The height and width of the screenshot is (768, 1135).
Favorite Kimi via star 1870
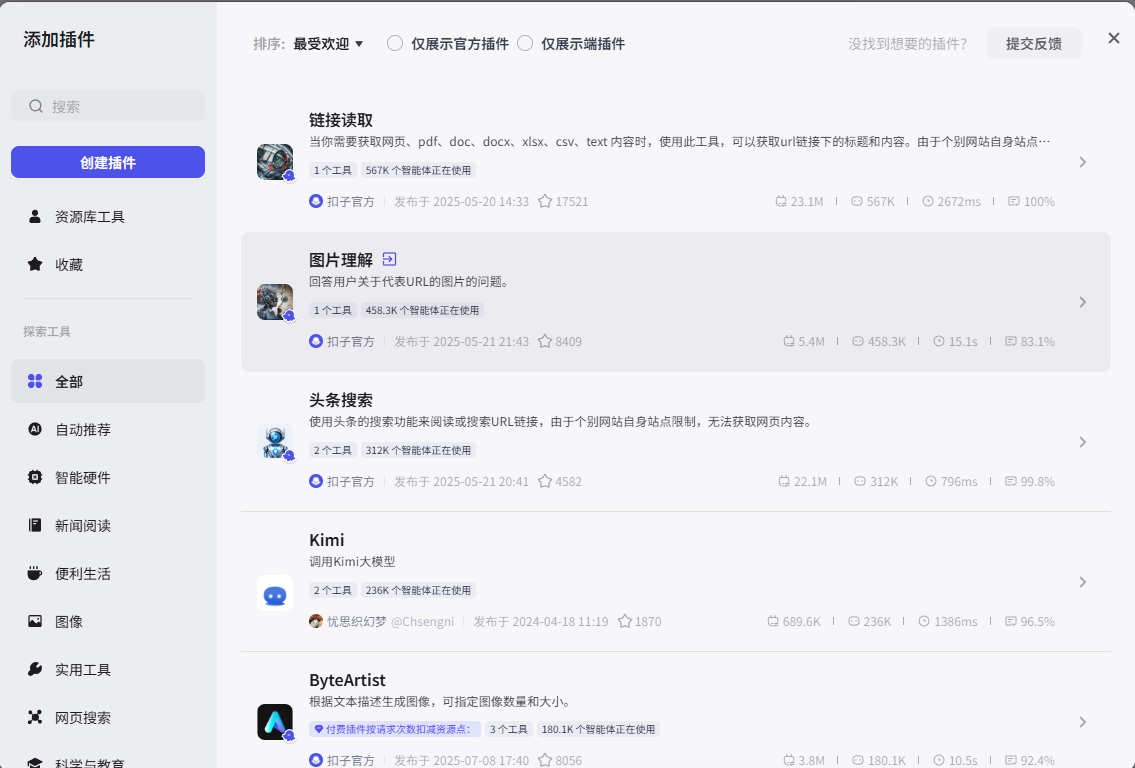pyautogui.click(x=625, y=621)
